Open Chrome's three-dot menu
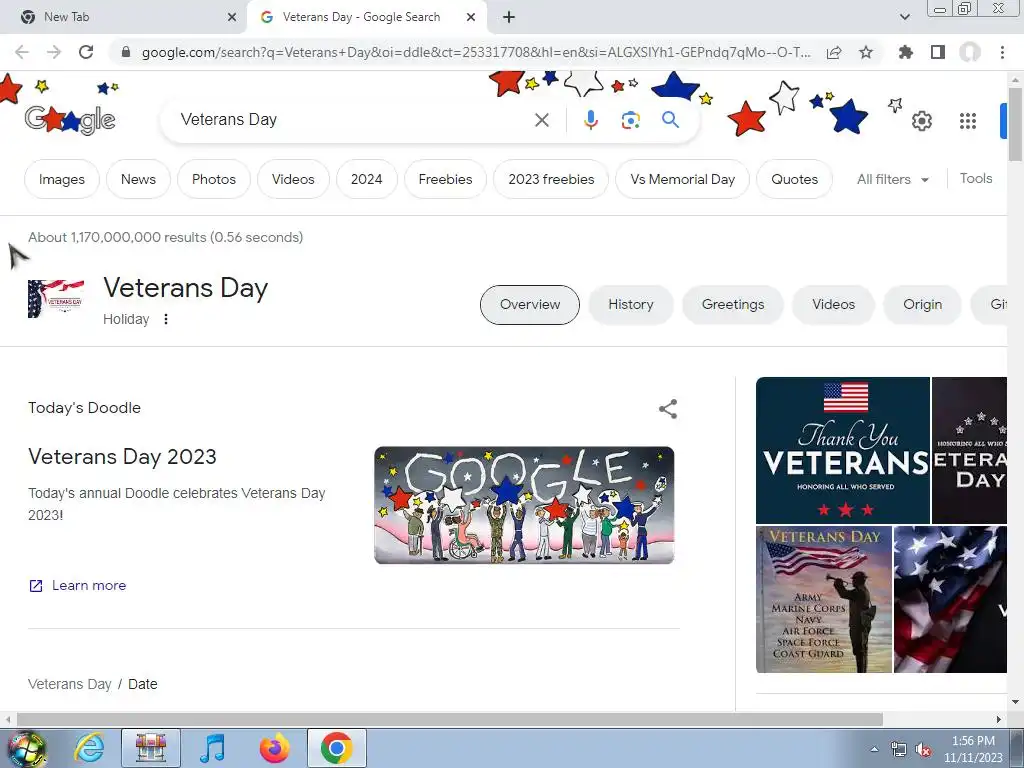The image size is (1024, 768). 1002,52
